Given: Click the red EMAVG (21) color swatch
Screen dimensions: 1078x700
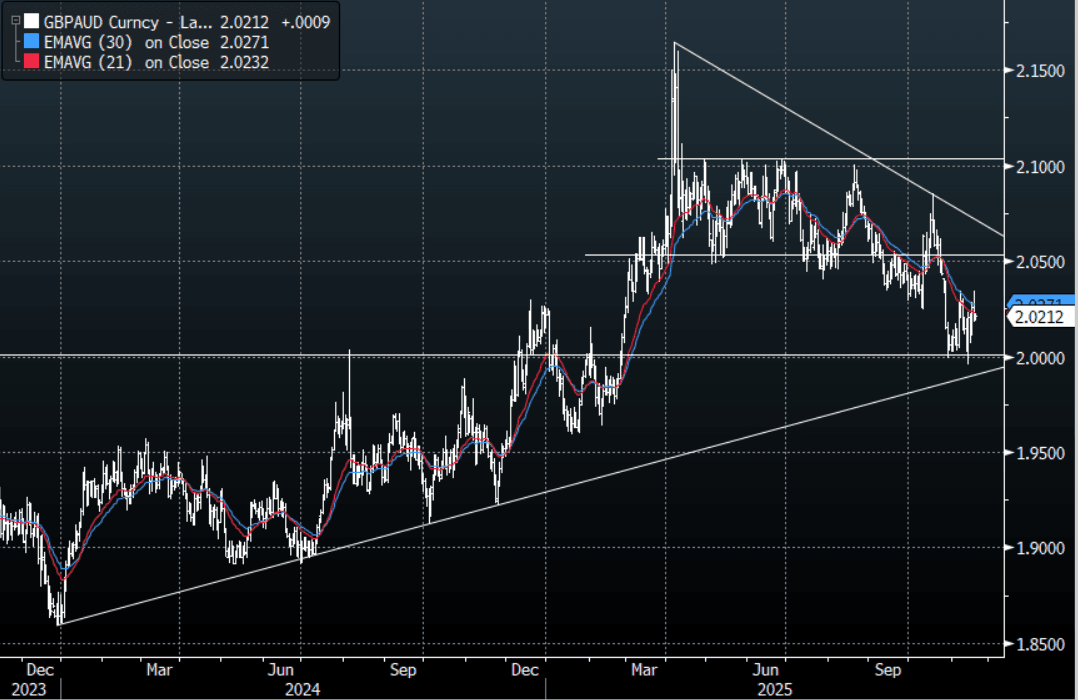Looking at the screenshot, I should pos(32,62).
